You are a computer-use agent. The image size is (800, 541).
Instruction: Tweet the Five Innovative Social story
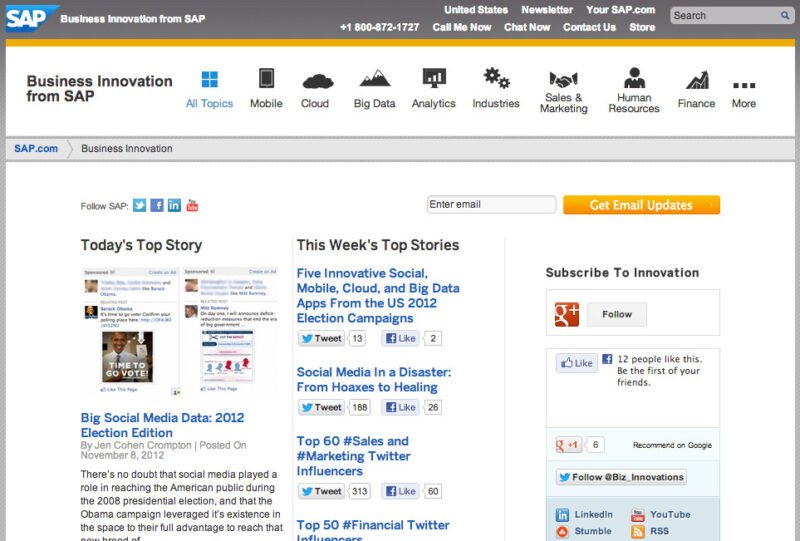321,338
